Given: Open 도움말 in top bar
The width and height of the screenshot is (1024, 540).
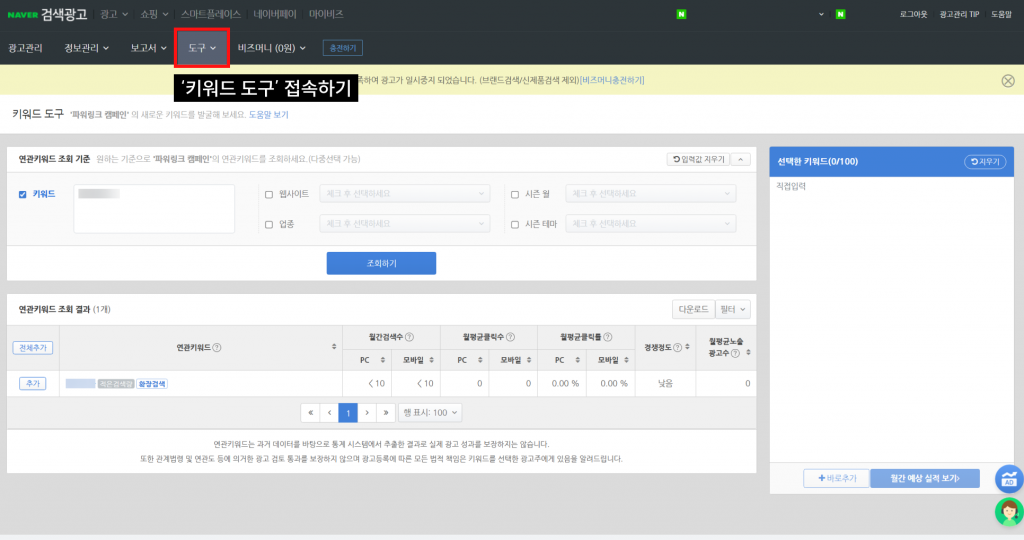Looking at the screenshot, I should coord(1001,14).
